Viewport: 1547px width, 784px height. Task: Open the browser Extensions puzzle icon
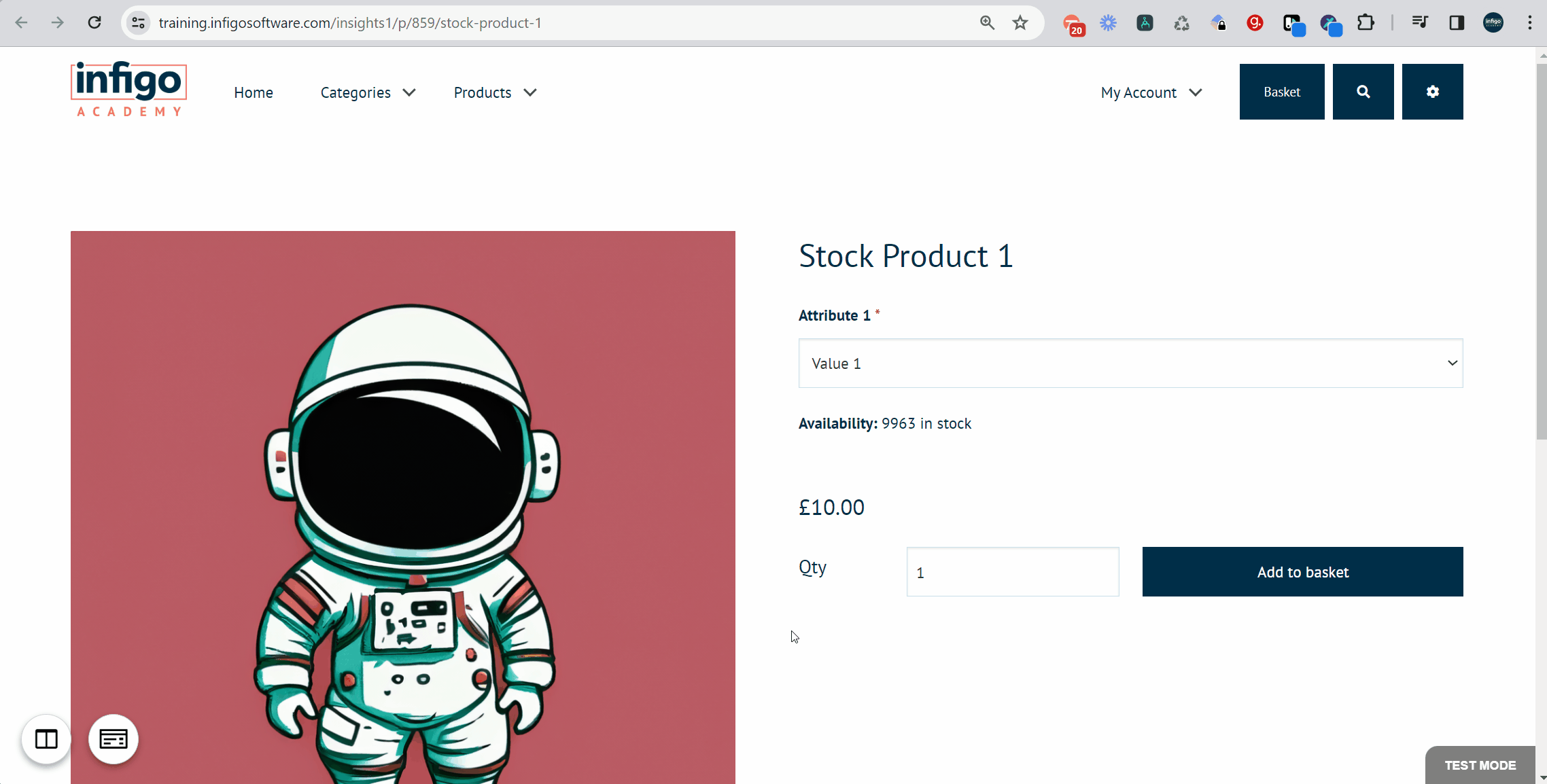[x=1365, y=23]
